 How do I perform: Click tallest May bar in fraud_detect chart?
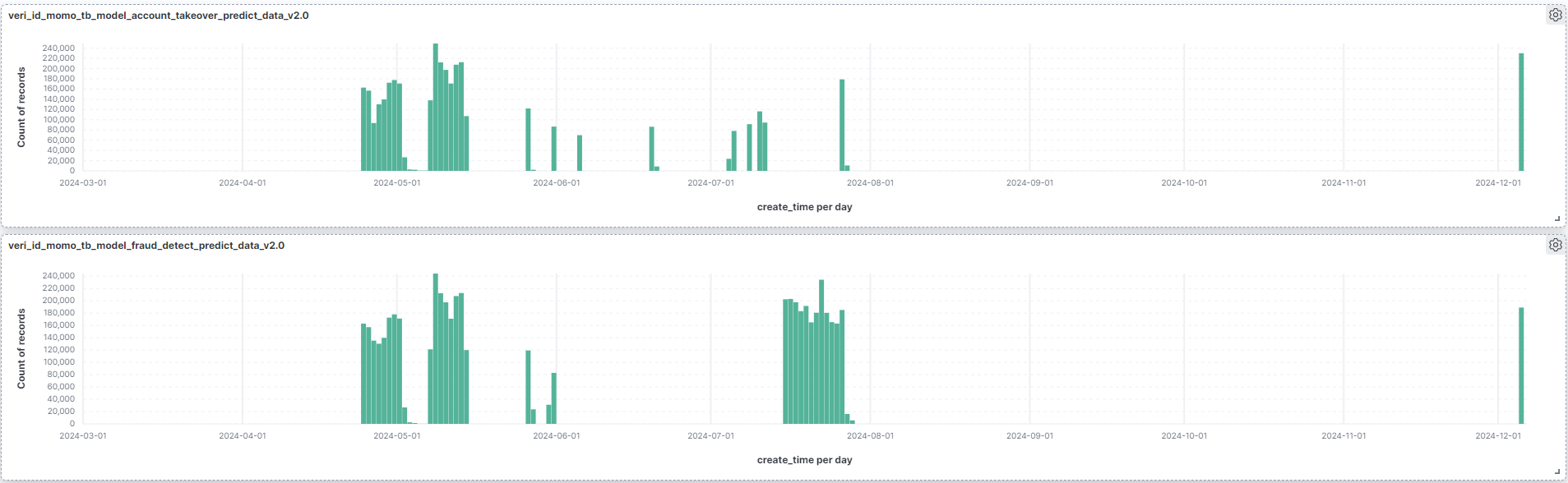436,349
